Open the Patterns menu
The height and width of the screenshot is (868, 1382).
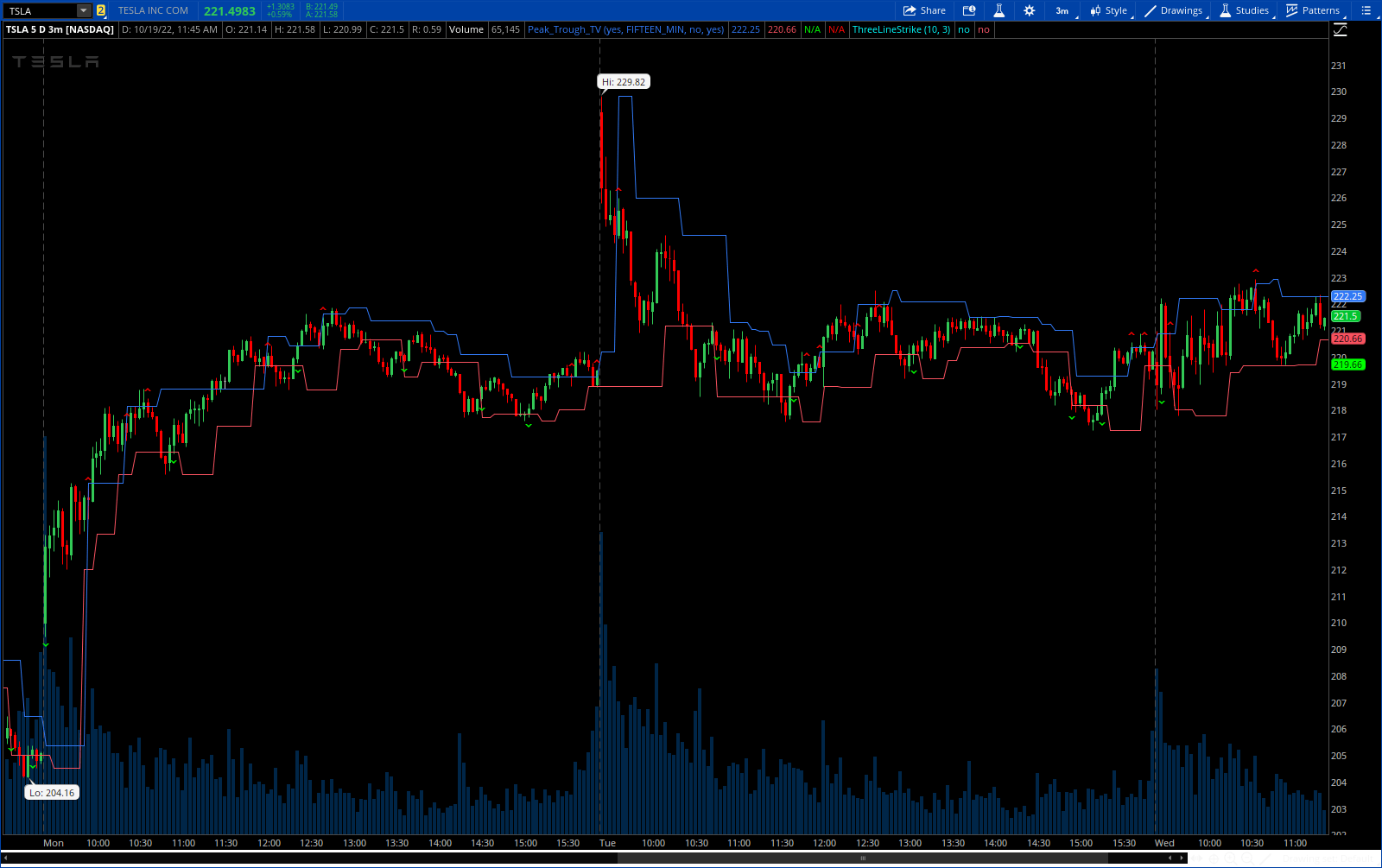coord(1314,11)
